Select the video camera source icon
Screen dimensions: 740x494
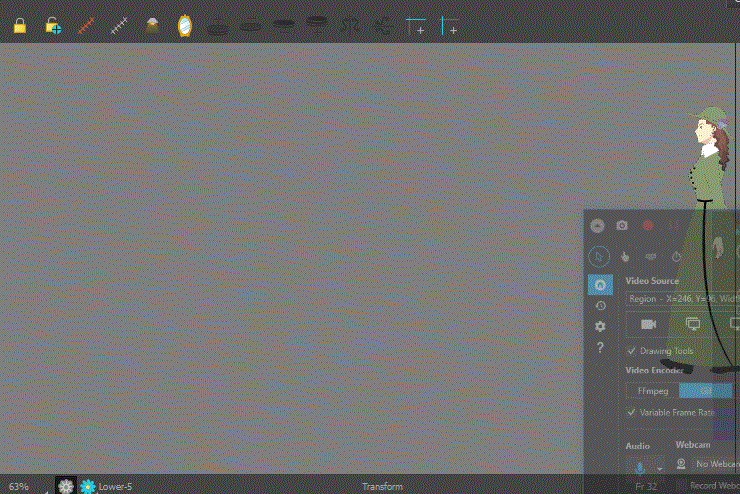click(648, 324)
